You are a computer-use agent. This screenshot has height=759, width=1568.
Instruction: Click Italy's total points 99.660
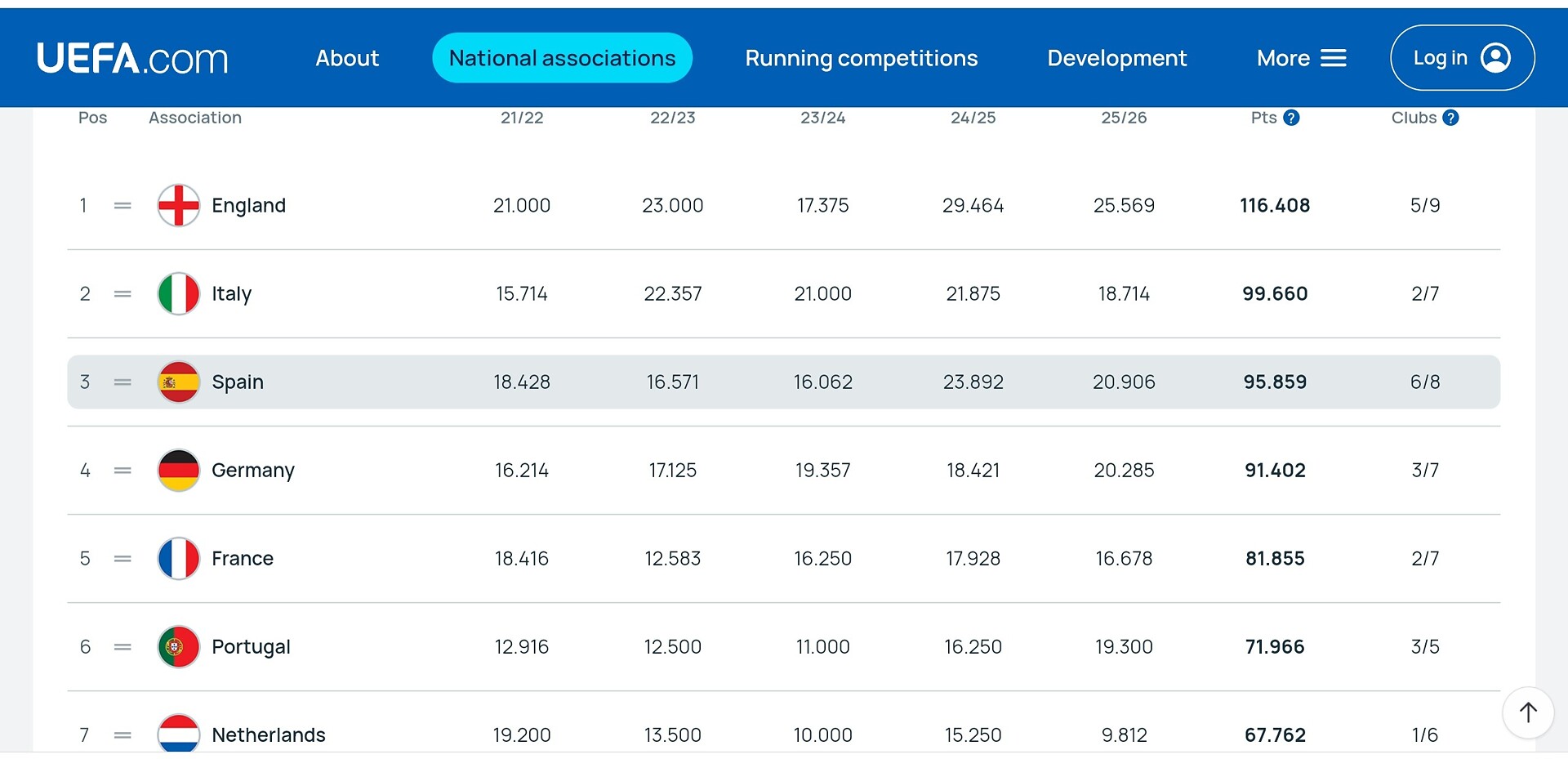pyautogui.click(x=1275, y=293)
